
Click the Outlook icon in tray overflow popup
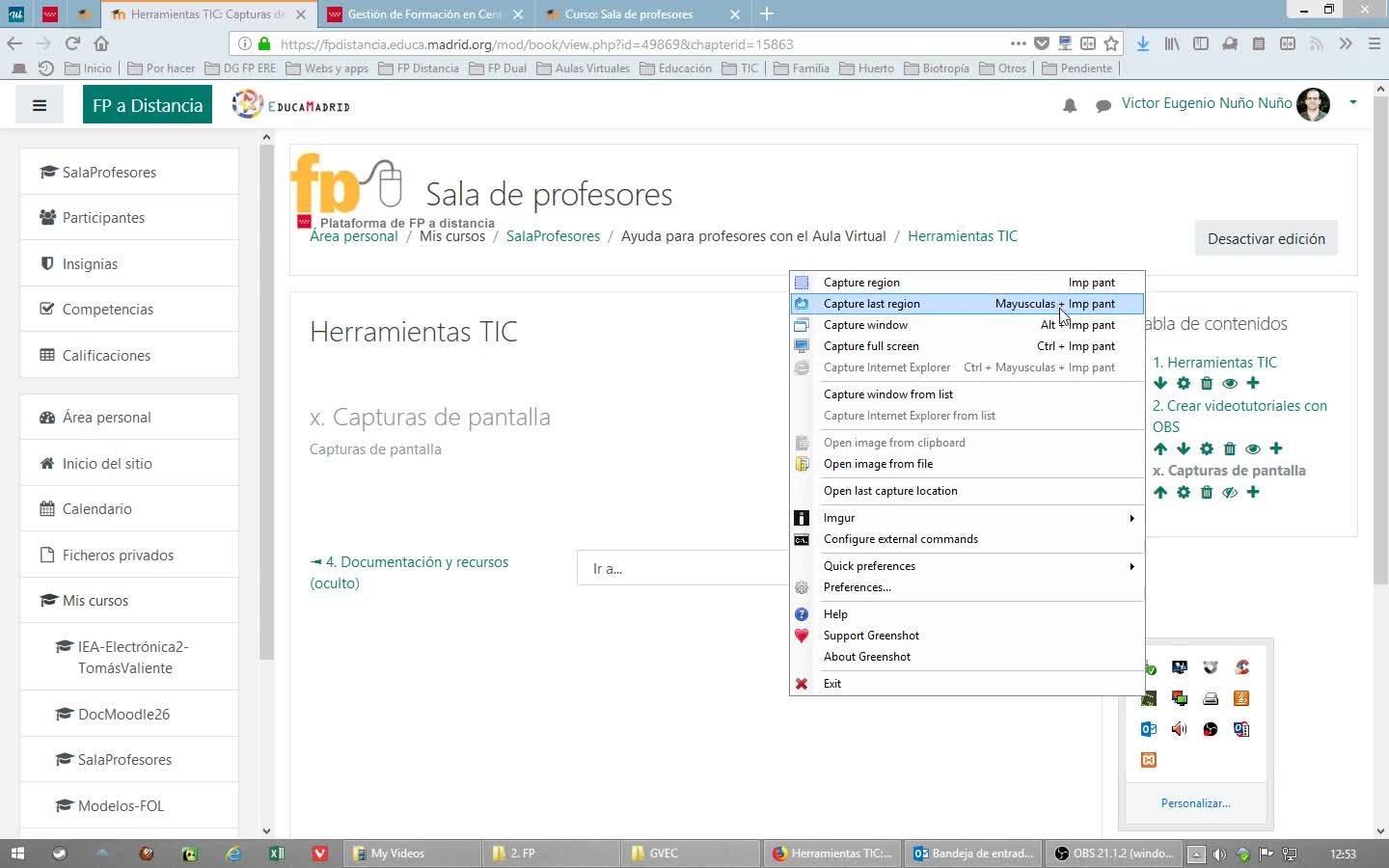click(1149, 729)
